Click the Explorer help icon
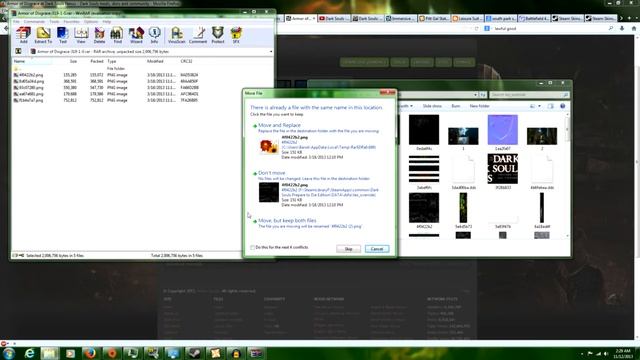 pos(562,106)
